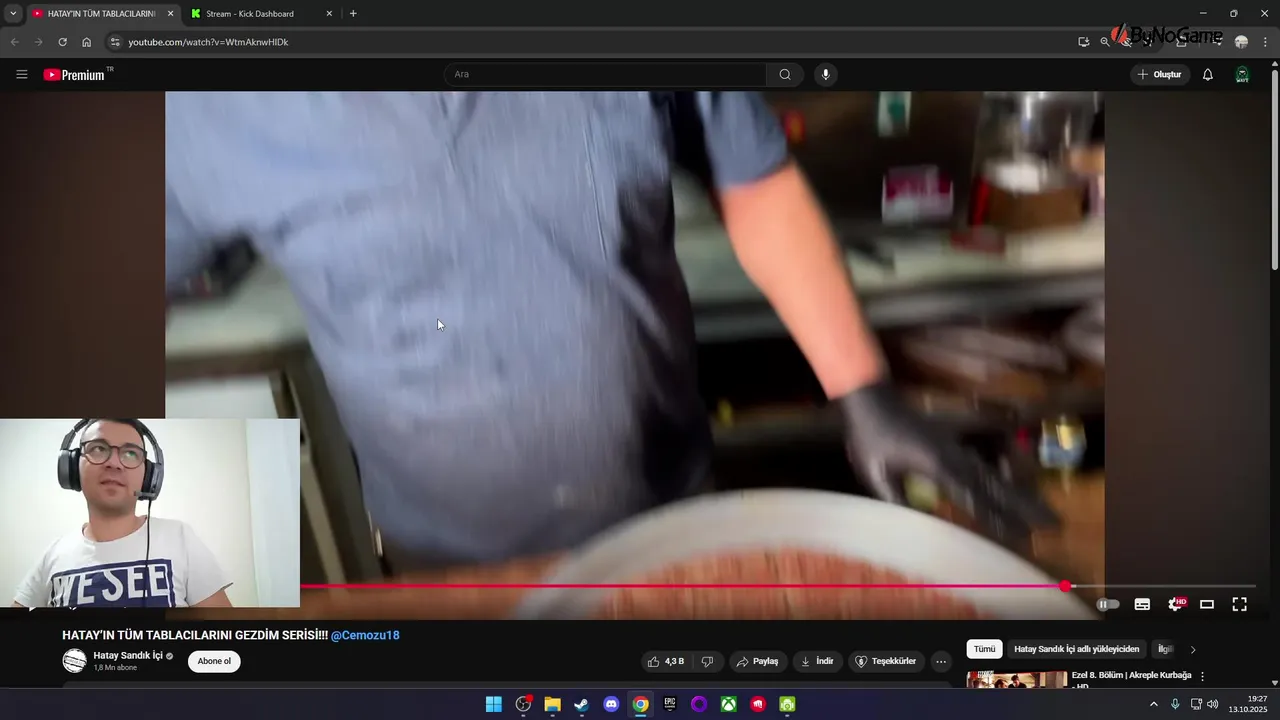The height and width of the screenshot is (720, 1280).
Task: Start voice search with the microphone icon
Action: pyautogui.click(x=826, y=74)
